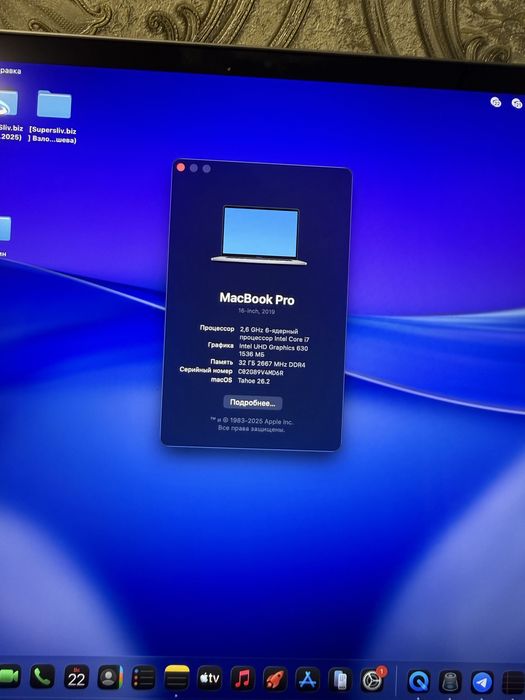Click the Память label

[221, 362]
